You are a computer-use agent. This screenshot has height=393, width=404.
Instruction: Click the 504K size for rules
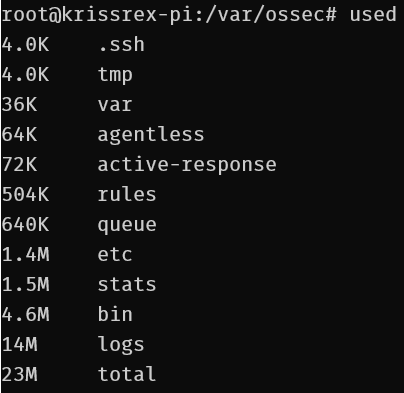tap(26, 194)
